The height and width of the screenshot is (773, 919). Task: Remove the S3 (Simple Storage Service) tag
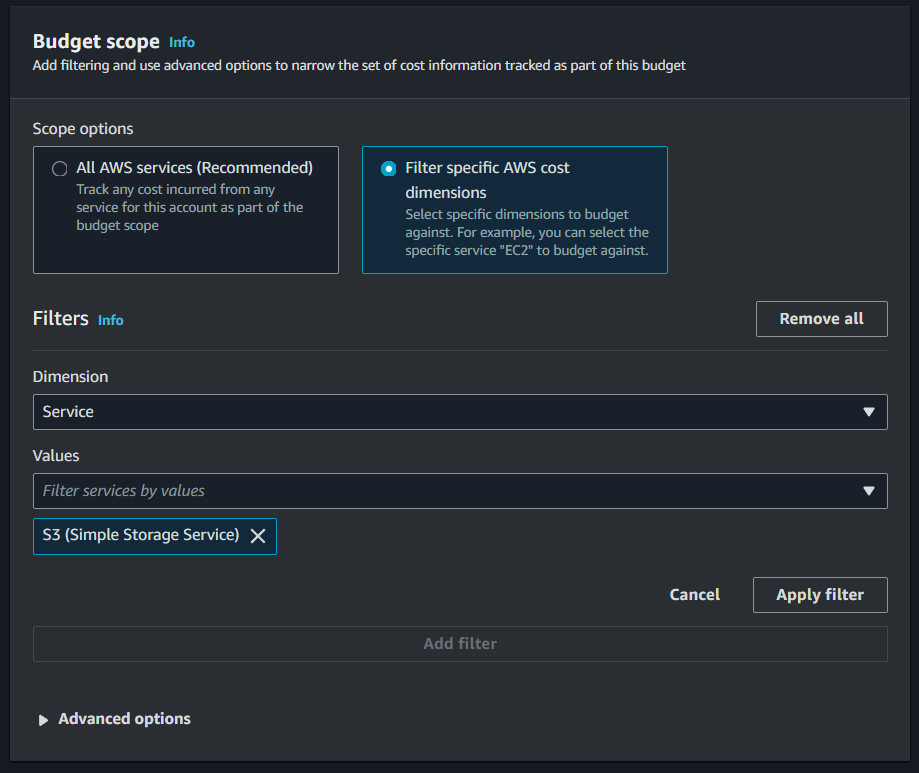(258, 536)
